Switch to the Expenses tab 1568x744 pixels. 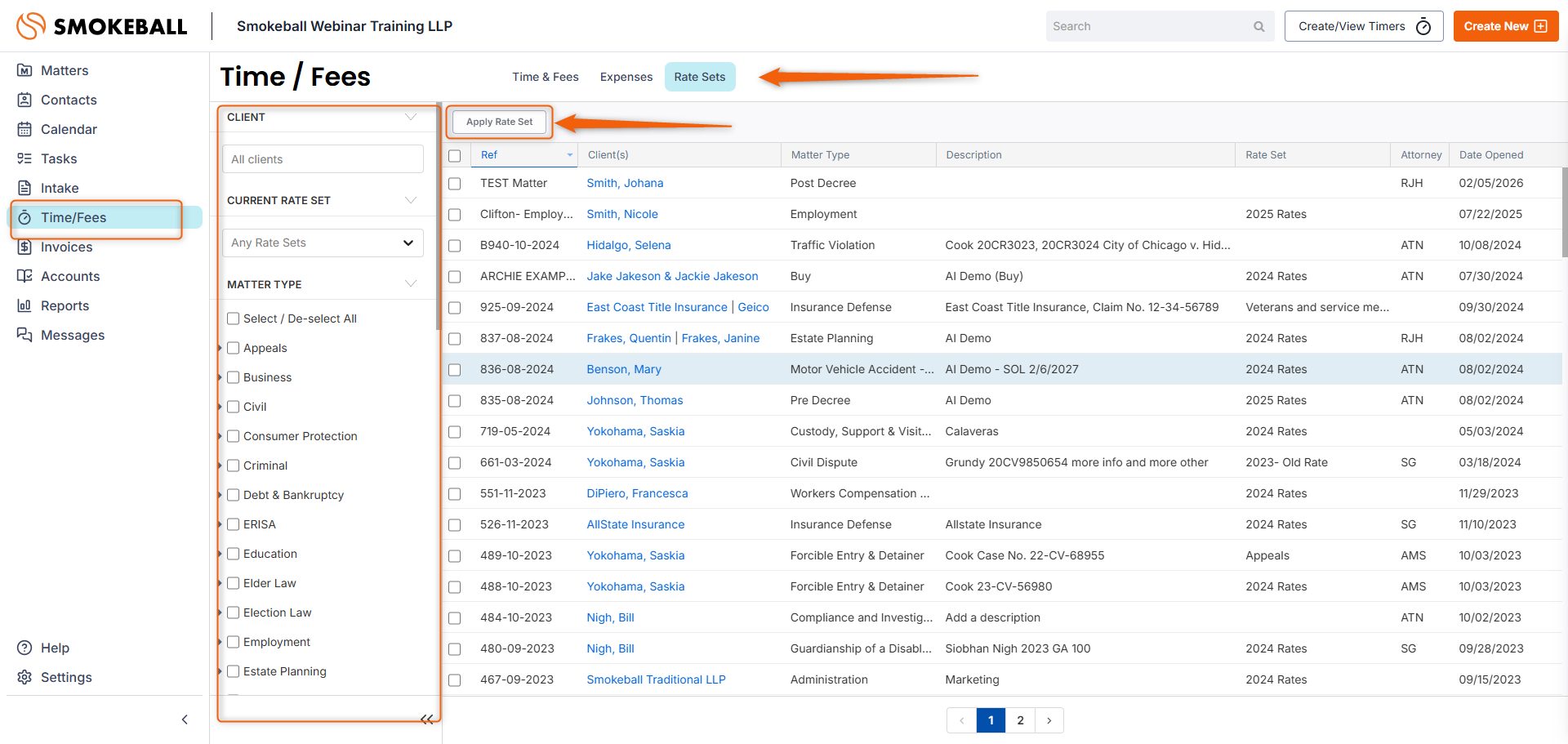626,77
